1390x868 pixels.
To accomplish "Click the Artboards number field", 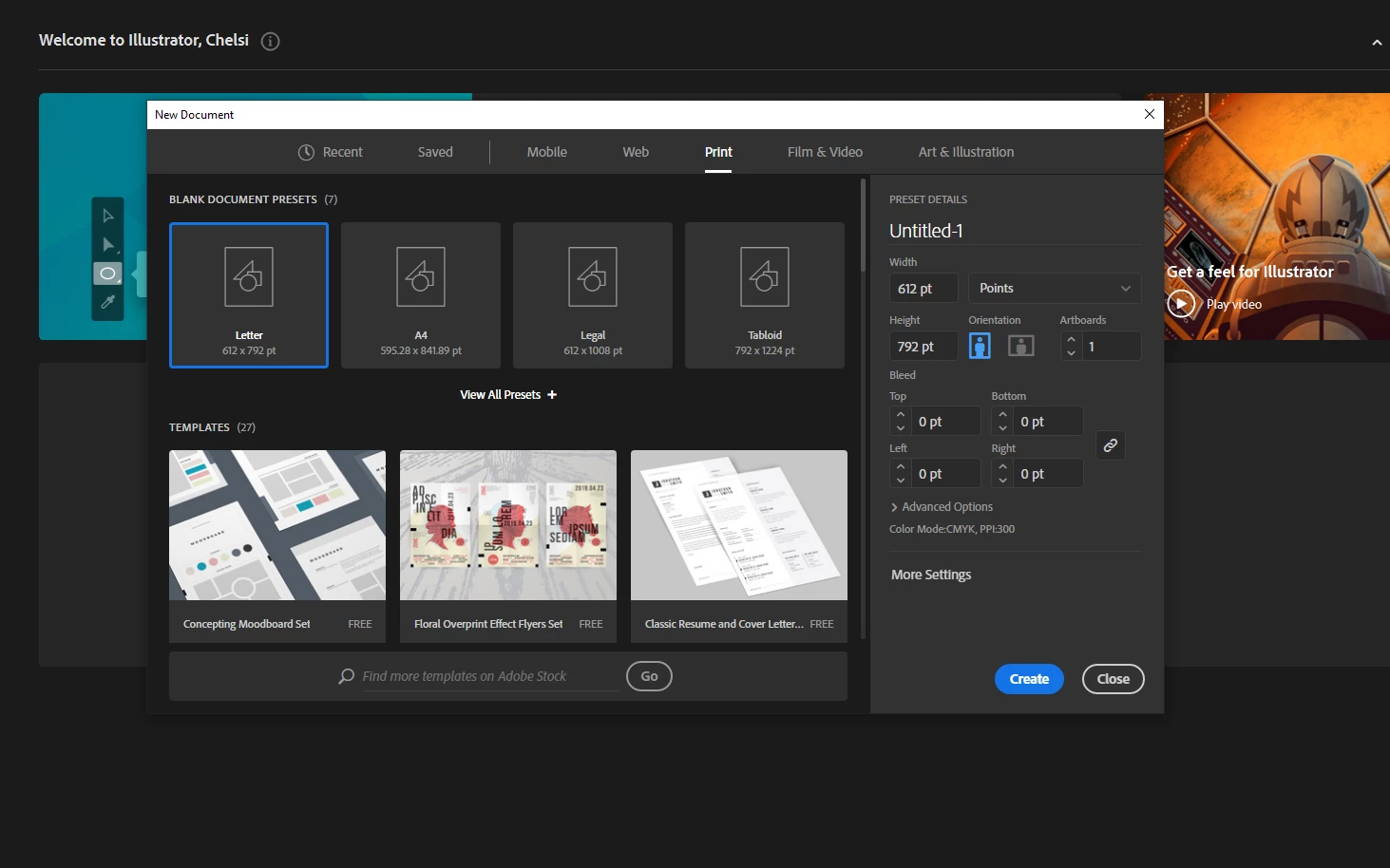I will pos(1112,347).
